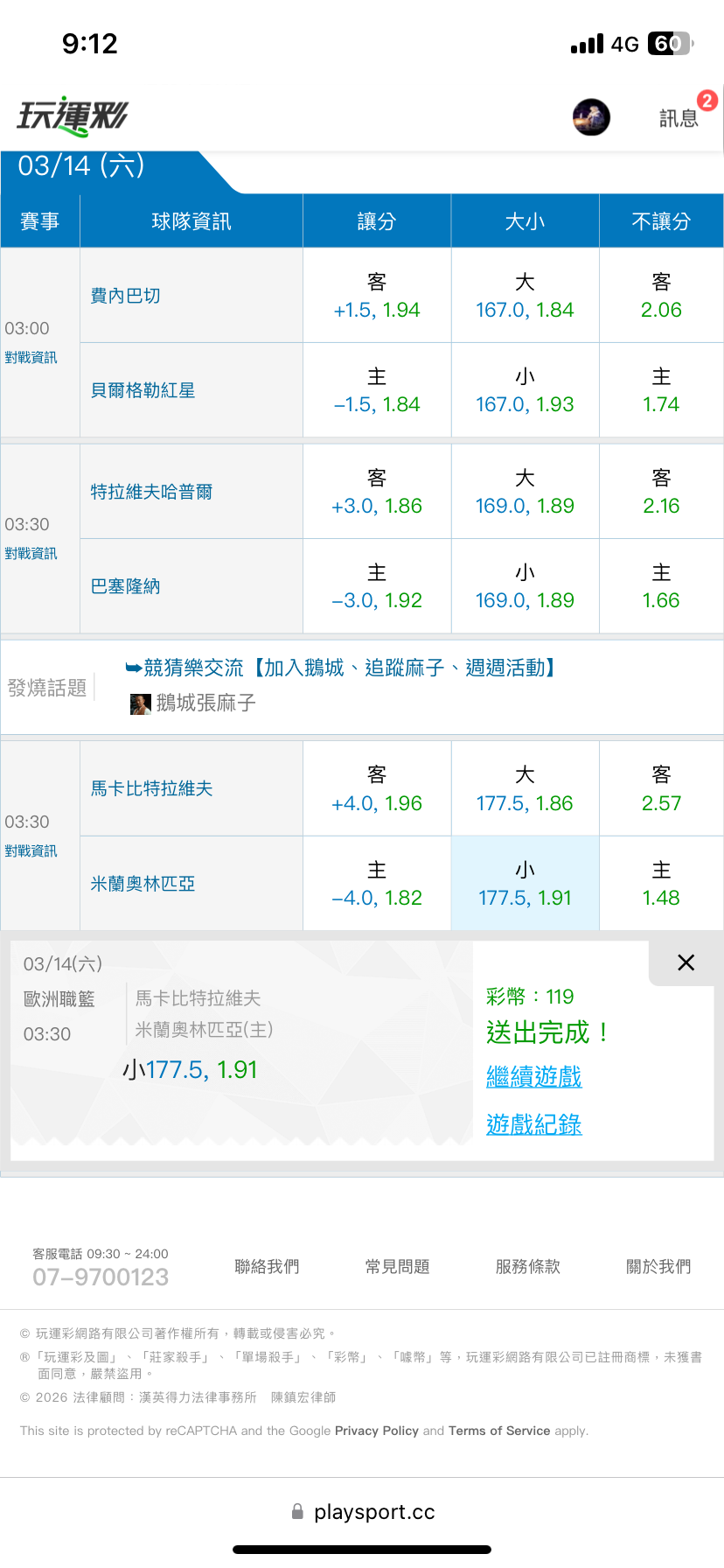Select the 03/14 (六) date tab

pyautogui.click(x=81, y=166)
